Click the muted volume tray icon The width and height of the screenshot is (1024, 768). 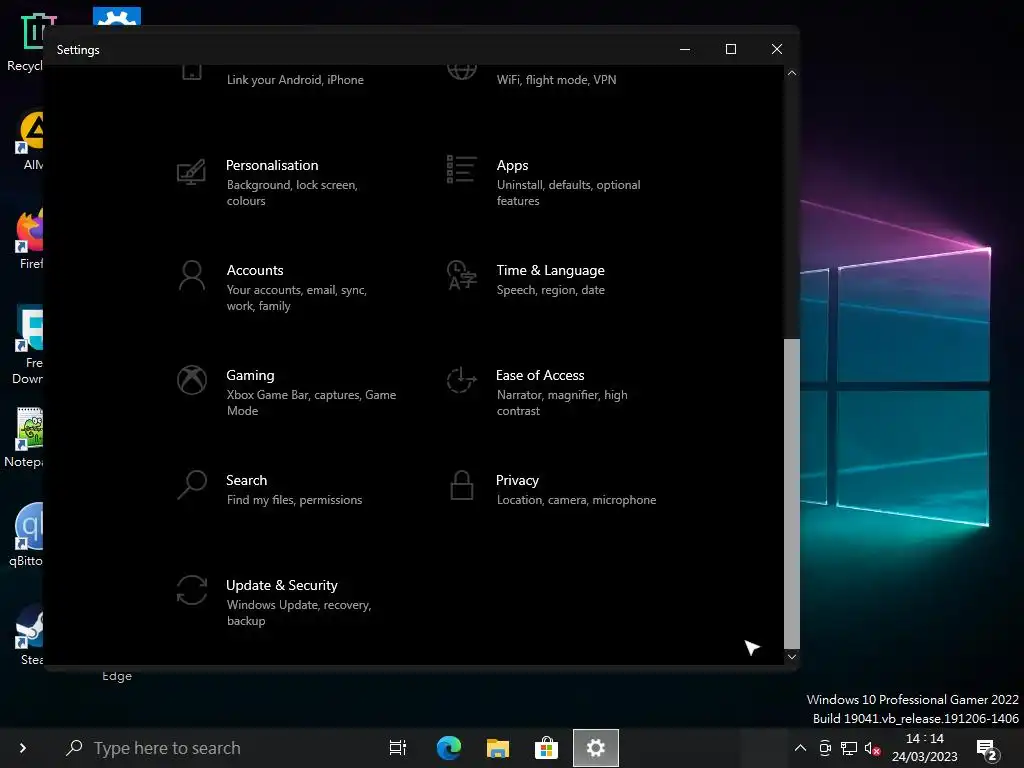click(872, 748)
